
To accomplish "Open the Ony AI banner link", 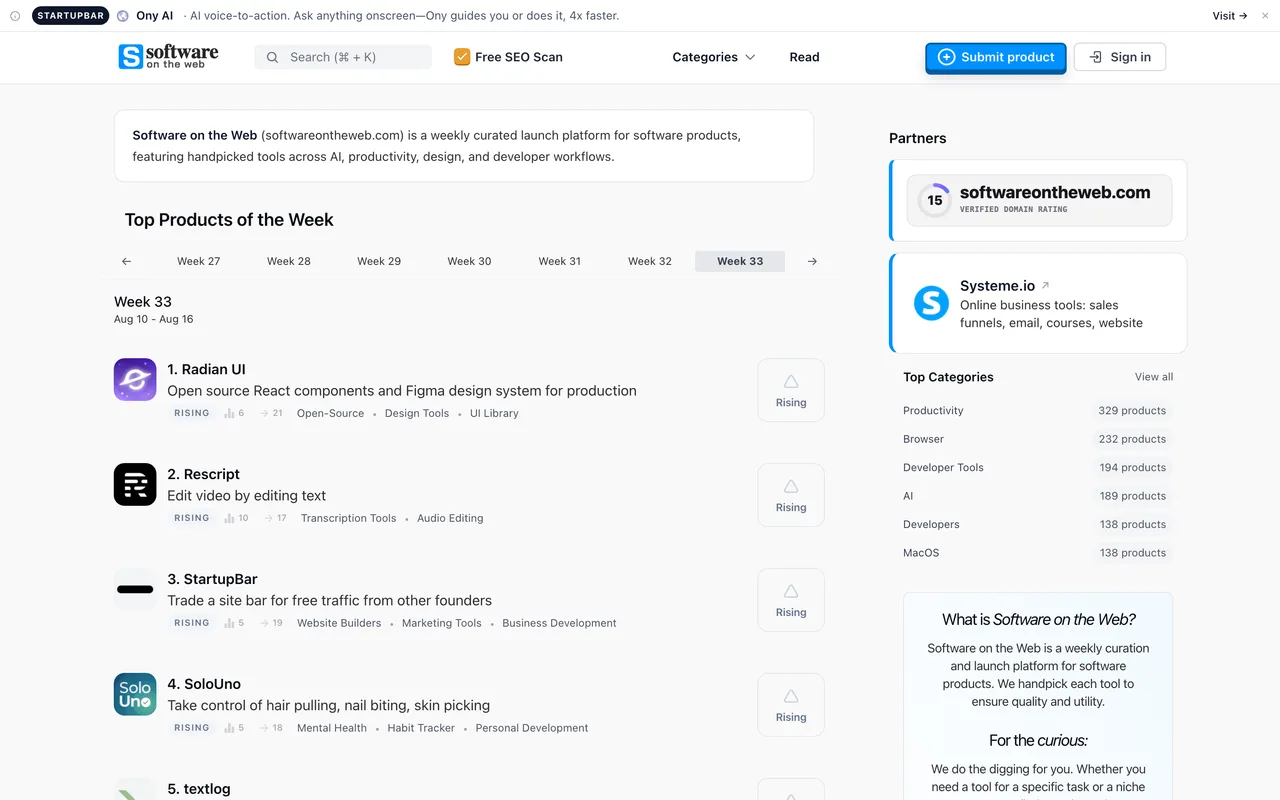I will pos(155,16).
